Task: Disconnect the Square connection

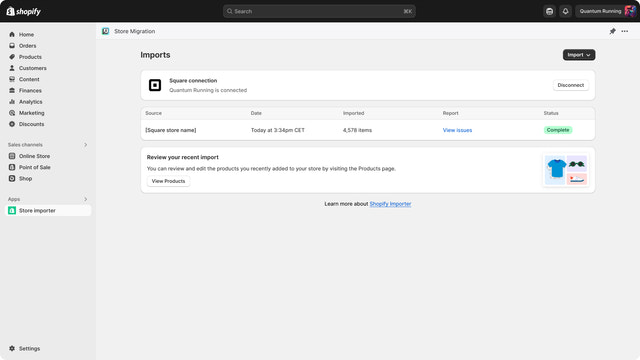Action: [x=571, y=85]
